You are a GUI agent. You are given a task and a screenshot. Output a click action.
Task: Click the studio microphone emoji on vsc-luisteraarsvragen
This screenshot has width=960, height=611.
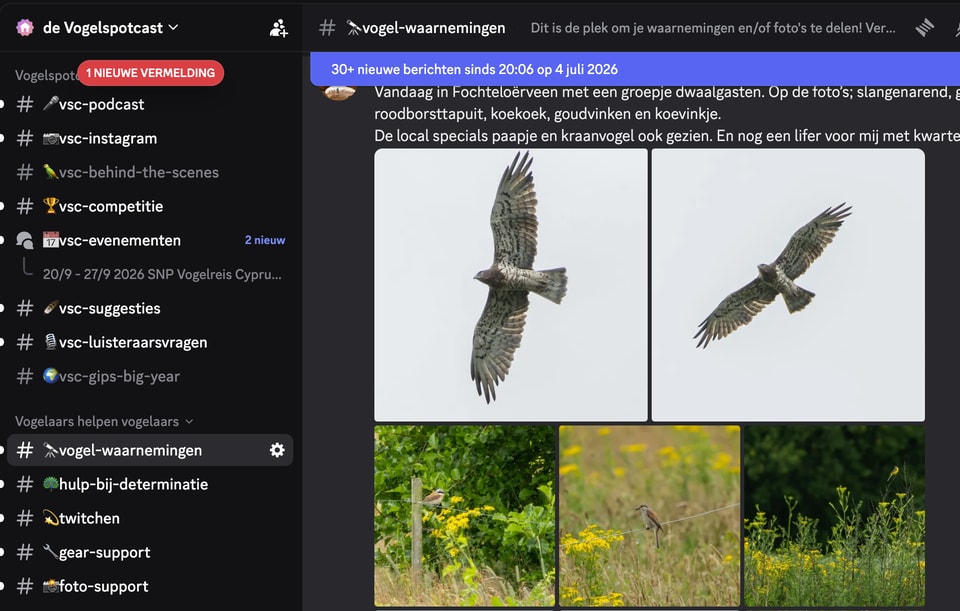click(51, 341)
